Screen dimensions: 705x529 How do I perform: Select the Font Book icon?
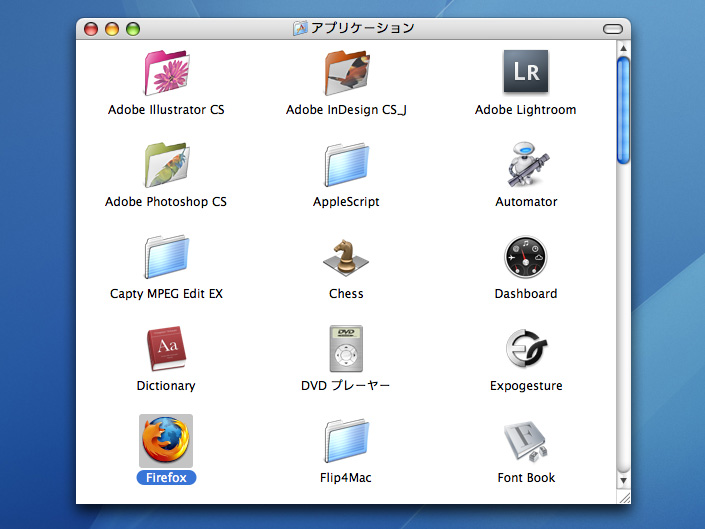pyautogui.click(x=526, y=441)
